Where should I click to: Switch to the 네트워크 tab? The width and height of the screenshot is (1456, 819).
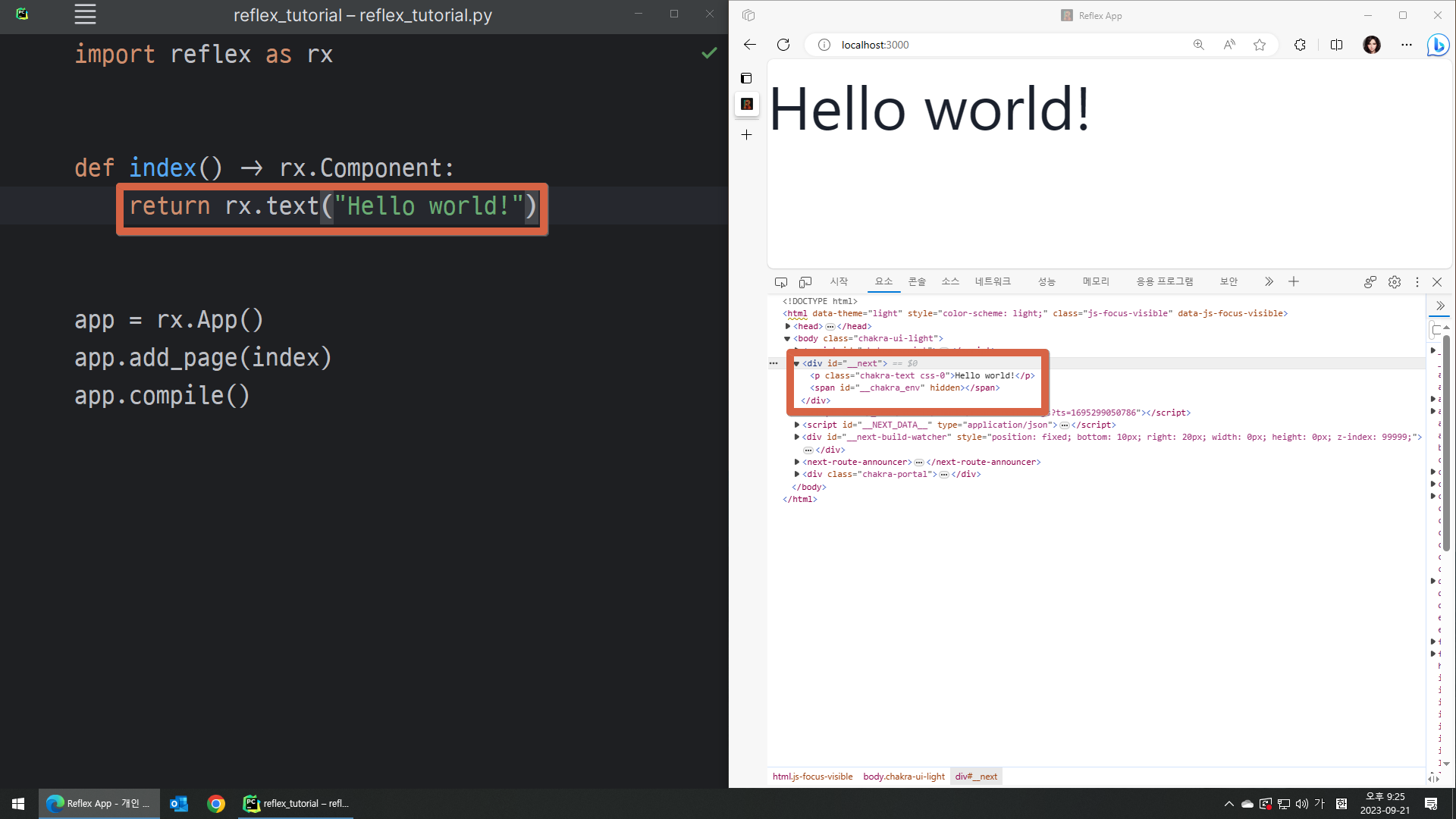coord(992,281)
